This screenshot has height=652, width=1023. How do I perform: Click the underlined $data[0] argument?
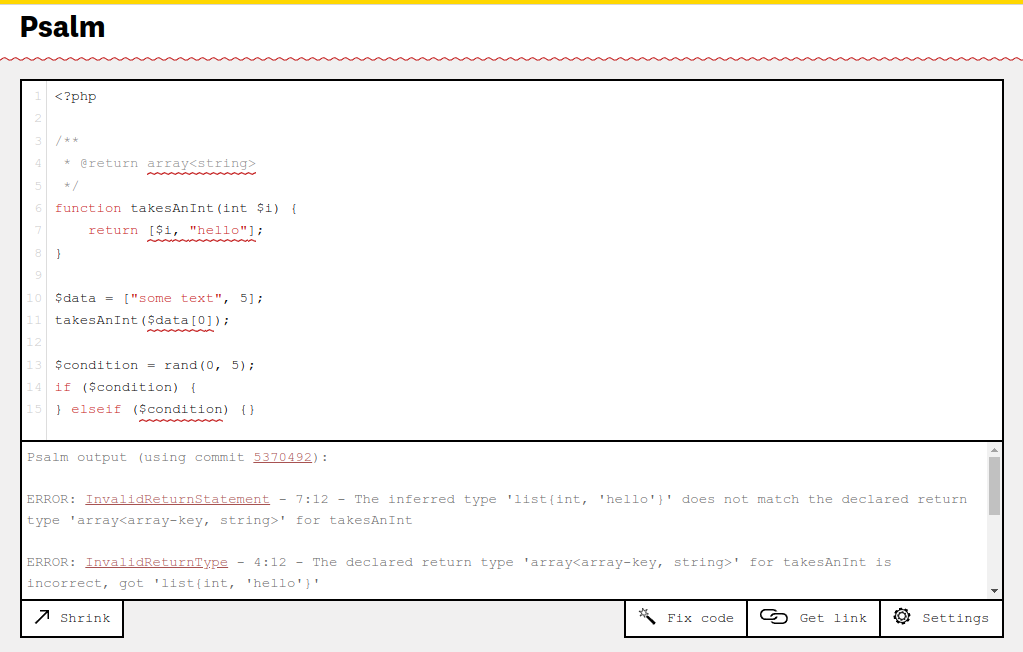pyautogui.click(x=180, y=320)
